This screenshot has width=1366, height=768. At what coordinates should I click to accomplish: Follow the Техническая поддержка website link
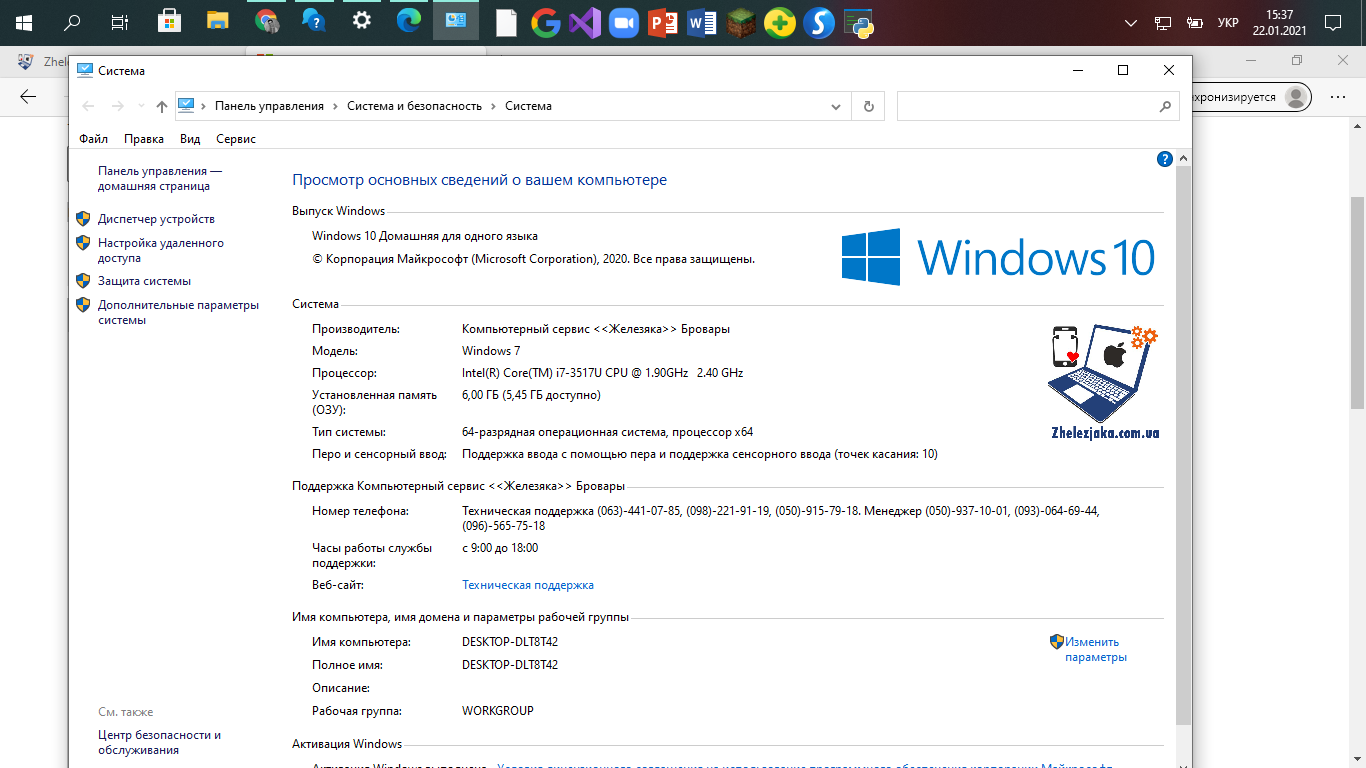click(x=528, y=585)
